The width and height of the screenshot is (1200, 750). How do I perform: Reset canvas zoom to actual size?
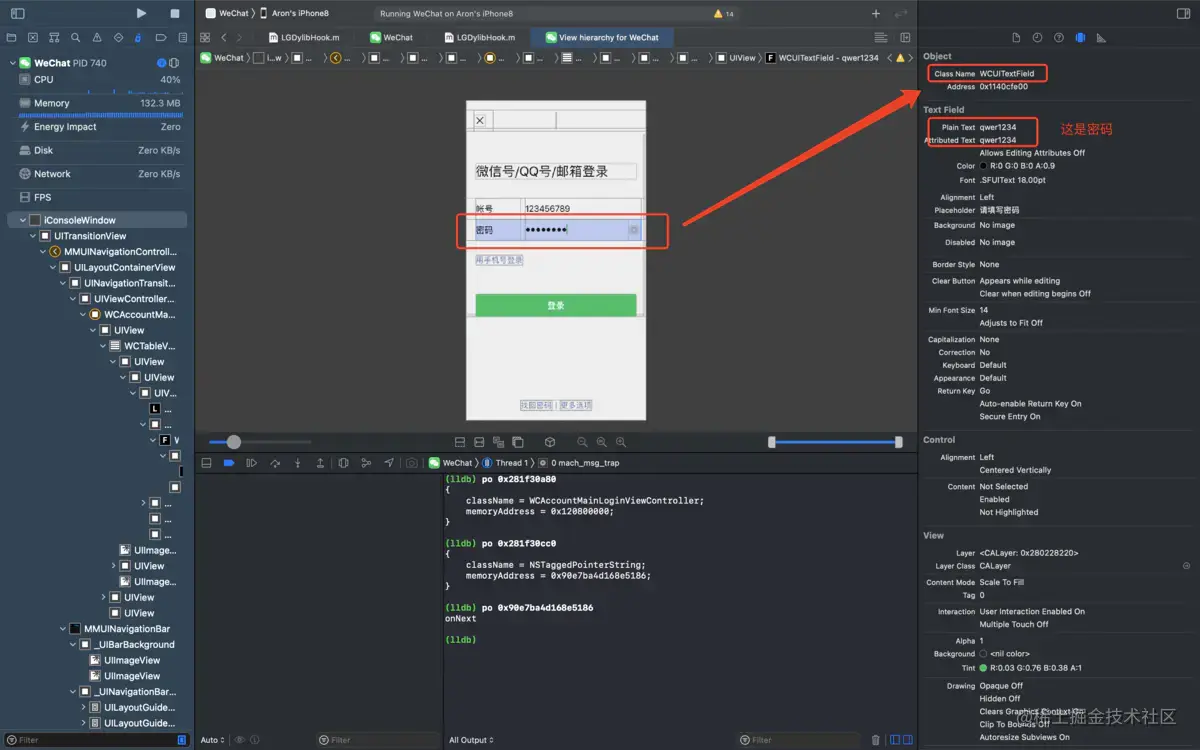(x=601, y=442)
